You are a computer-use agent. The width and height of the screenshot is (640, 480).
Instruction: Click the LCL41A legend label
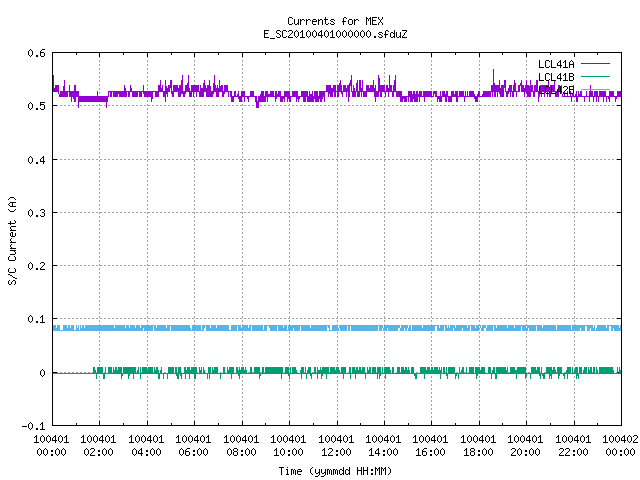coord(556,64)
